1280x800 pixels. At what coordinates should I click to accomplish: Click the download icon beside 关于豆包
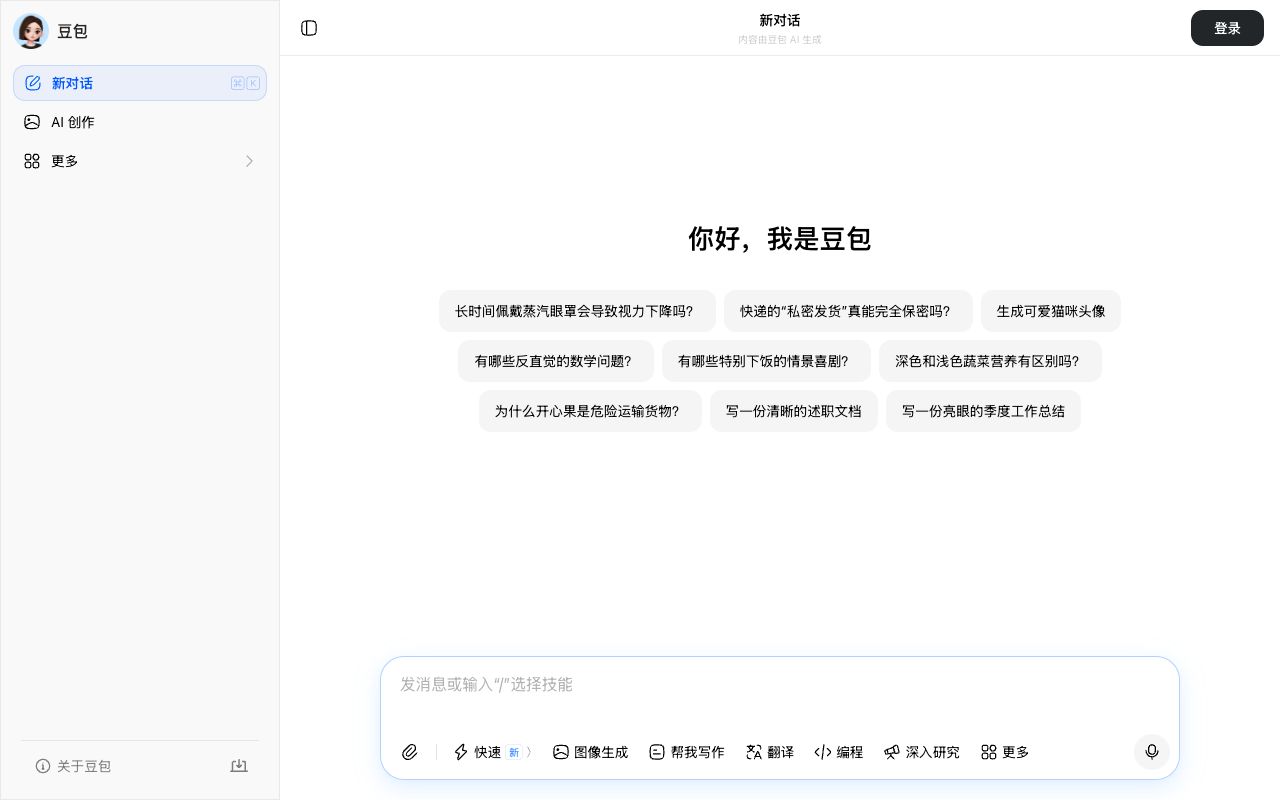click(239, 766)
